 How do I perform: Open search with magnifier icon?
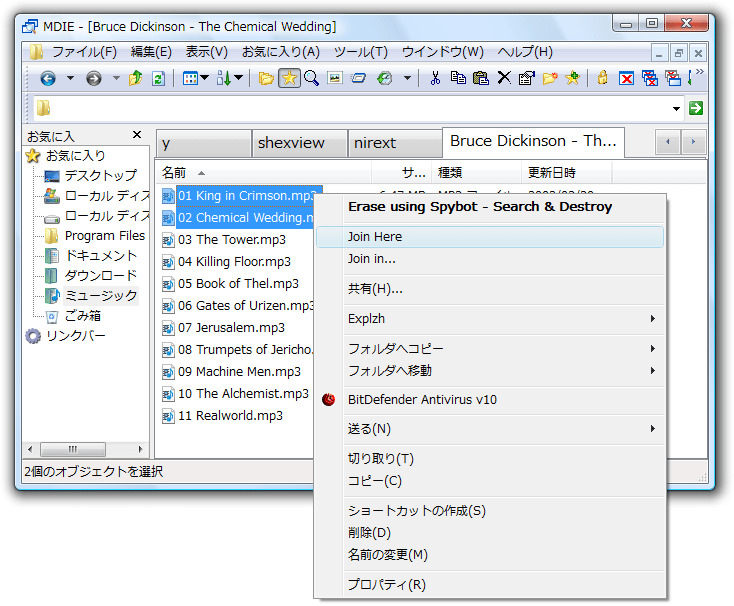pos(311,78)
